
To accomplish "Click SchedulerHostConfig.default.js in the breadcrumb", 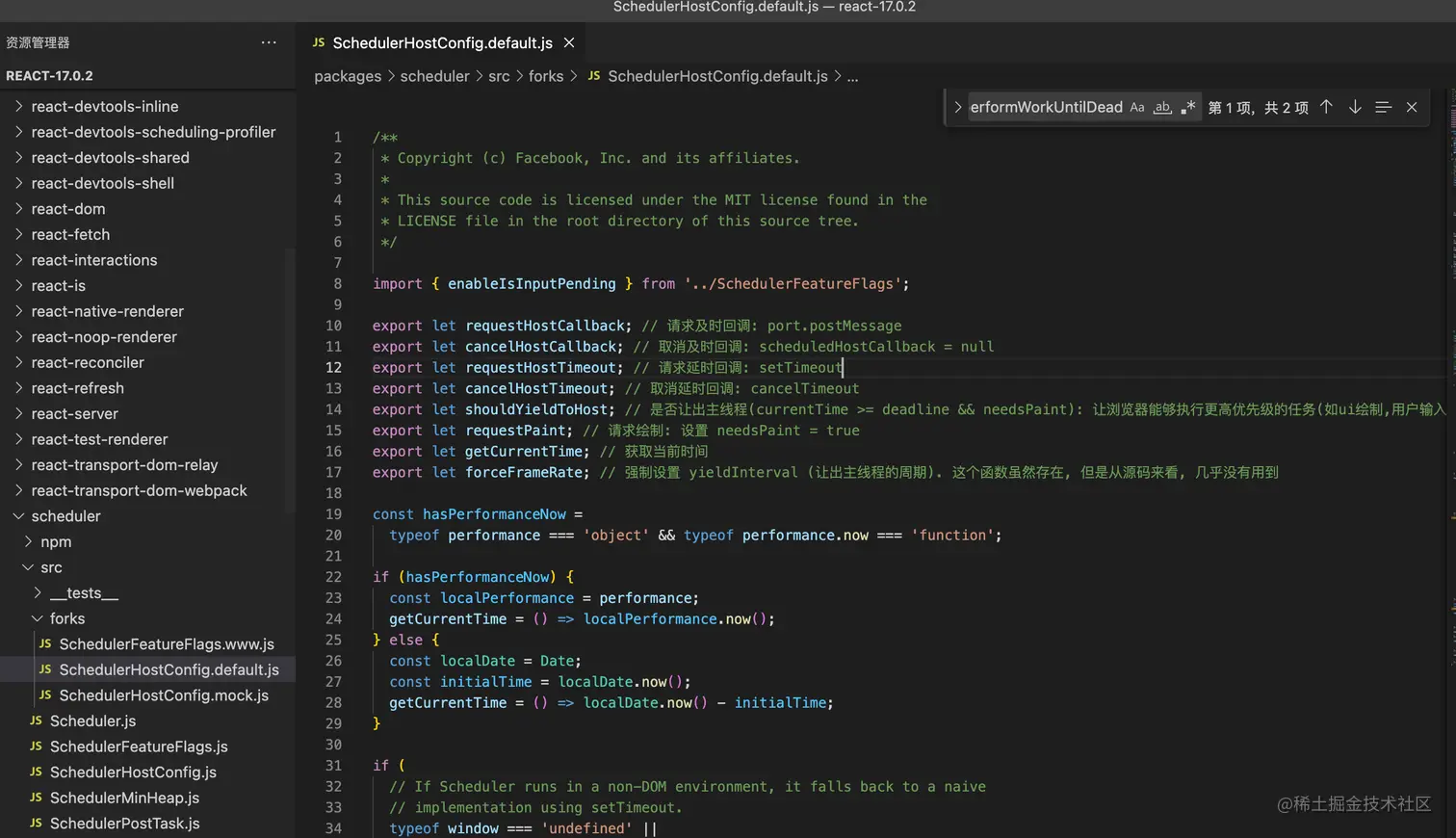I will click(717, 76).
